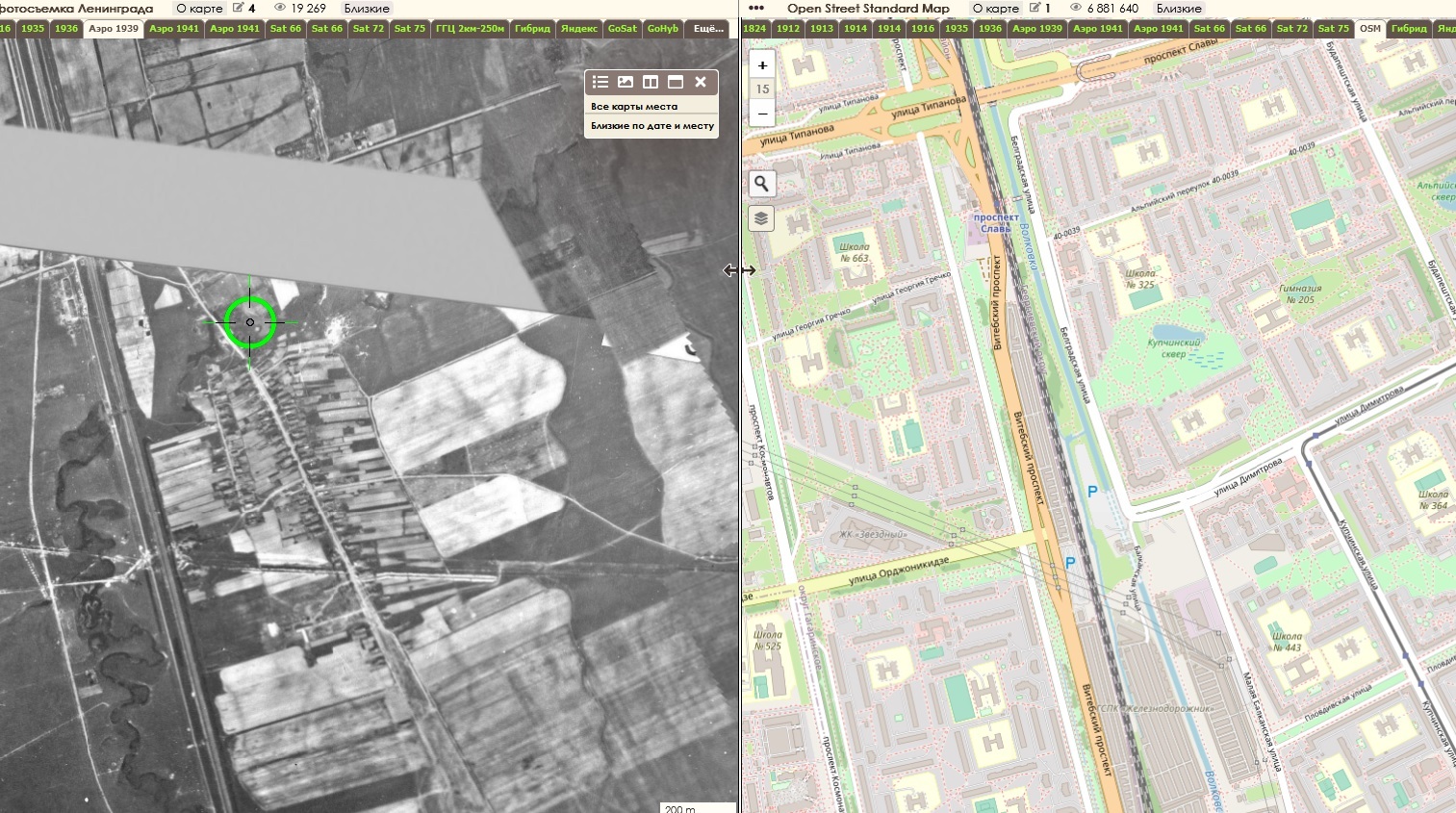Click the Близкие button in right pane

pos(1179,8)
